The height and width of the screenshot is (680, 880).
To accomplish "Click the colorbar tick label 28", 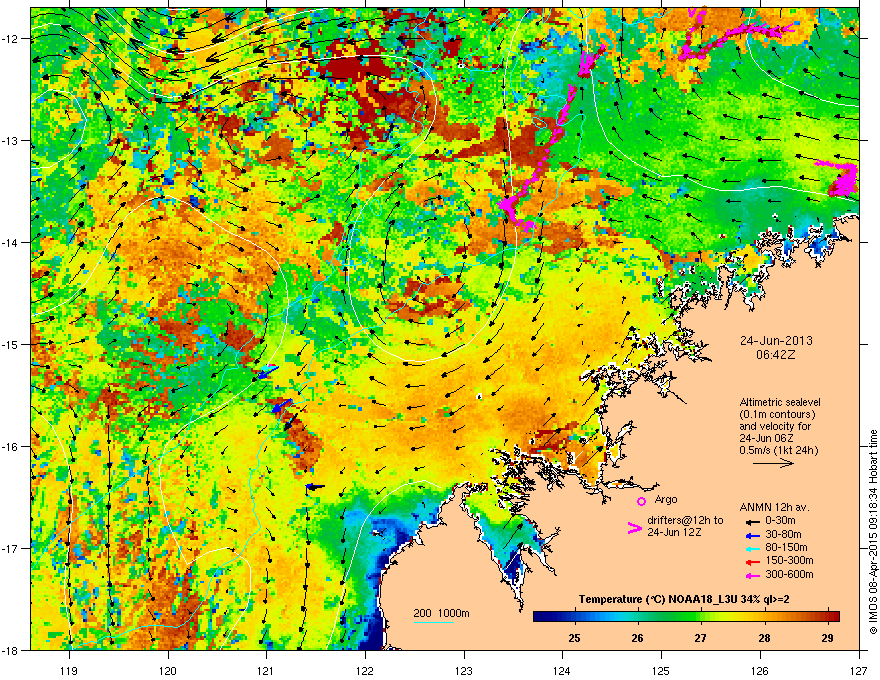I will (x=764, y=638).
